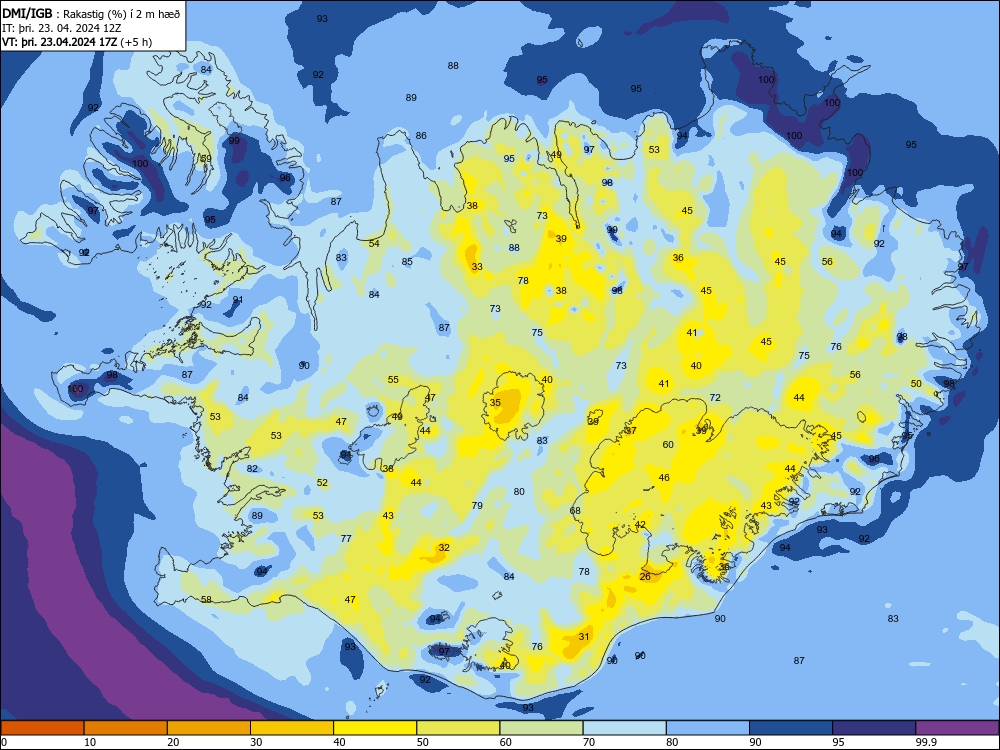Select the gold 30–40 legend swatch

[292, 728]
